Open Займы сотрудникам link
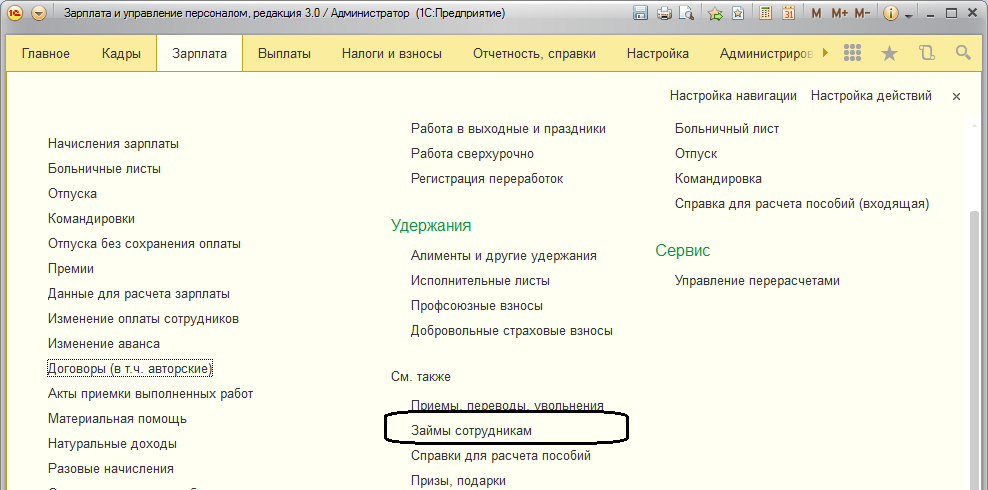Viewport: 988px width, 490px height. coord(471,430)
